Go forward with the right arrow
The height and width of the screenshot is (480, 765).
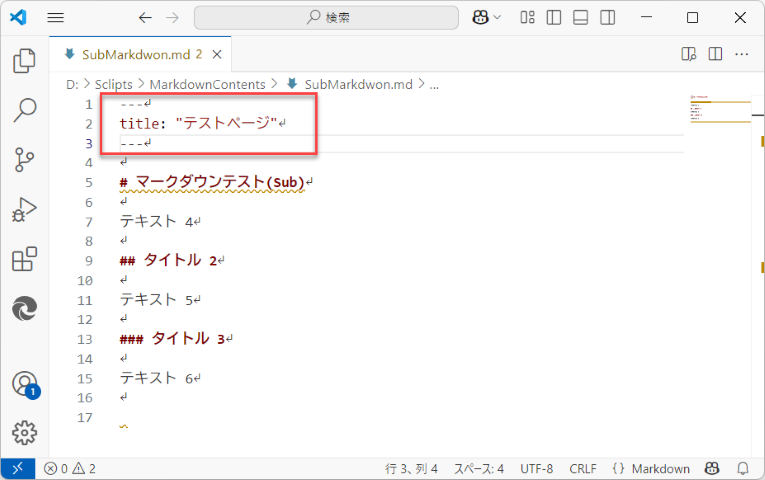(x=172, y=18)
